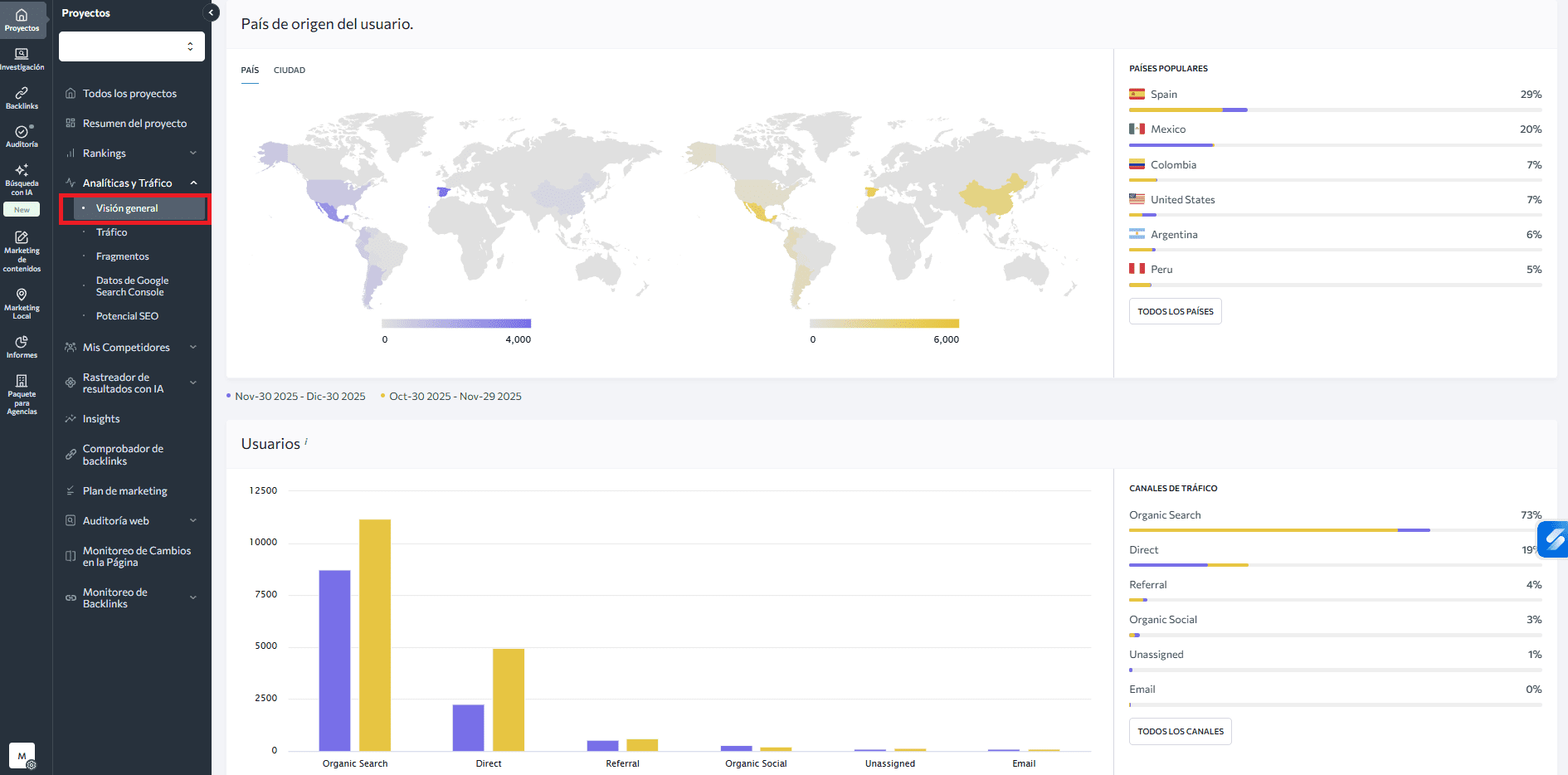Select Tráfico in the Analíticas submenu
The image size is (1568, 775).
(112, 232)
